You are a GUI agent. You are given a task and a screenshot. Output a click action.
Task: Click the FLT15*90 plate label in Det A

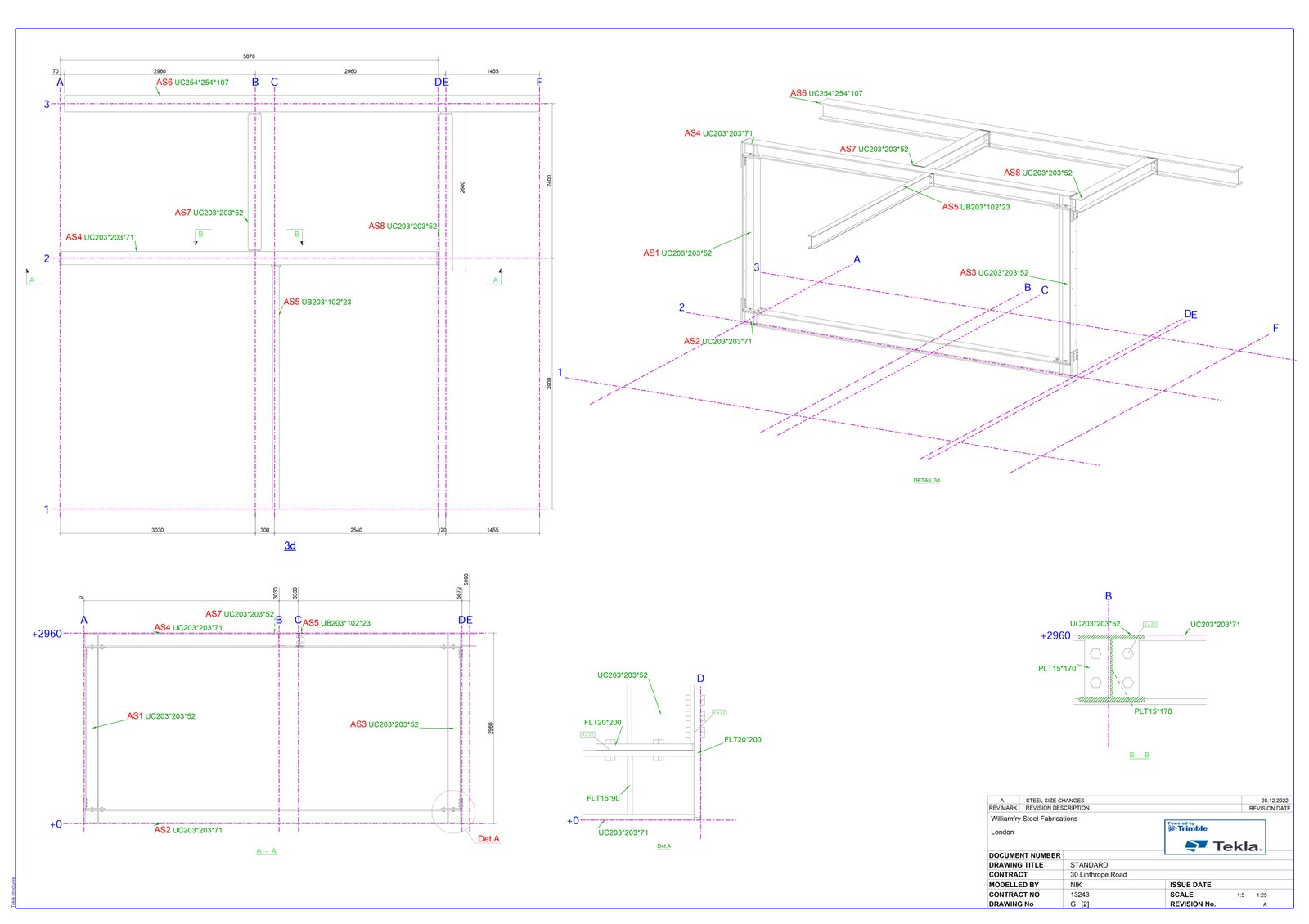pyautogui.click(x=603, y=798)
